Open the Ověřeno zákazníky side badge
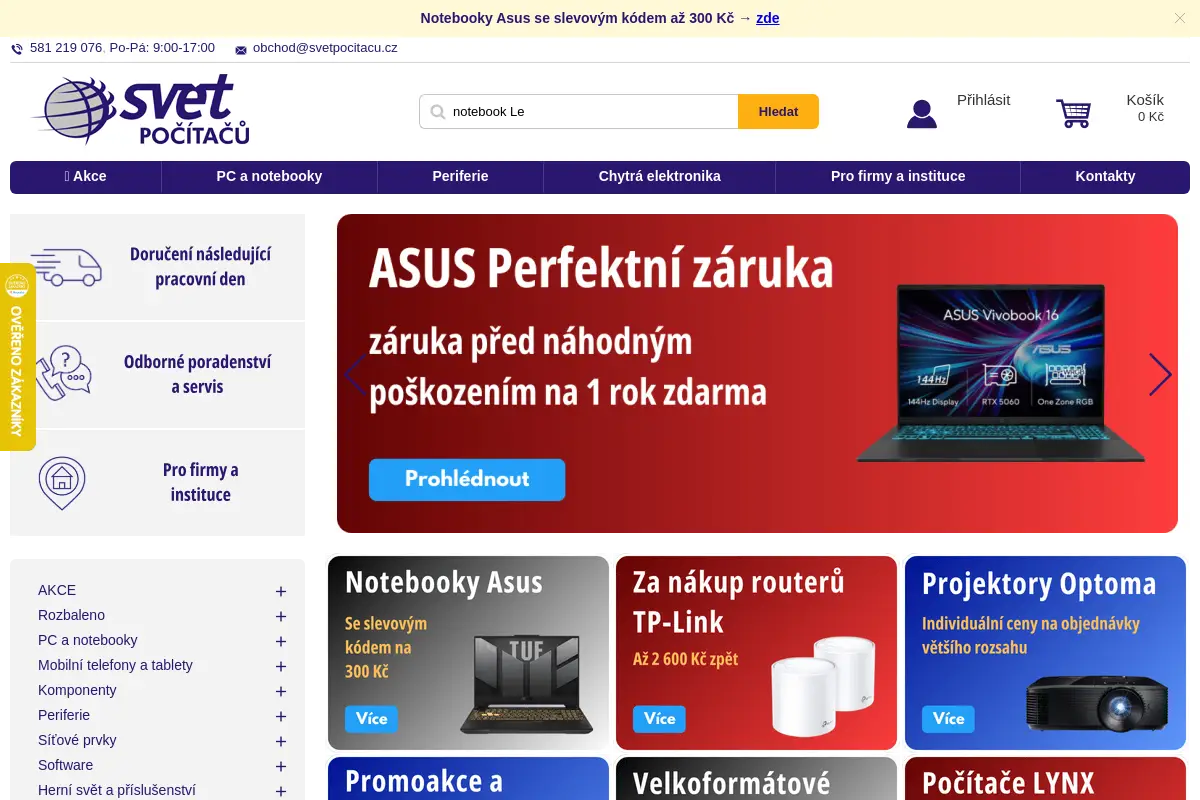The height and width of the screenshot is (800, 1200). [x=16, y=357]
